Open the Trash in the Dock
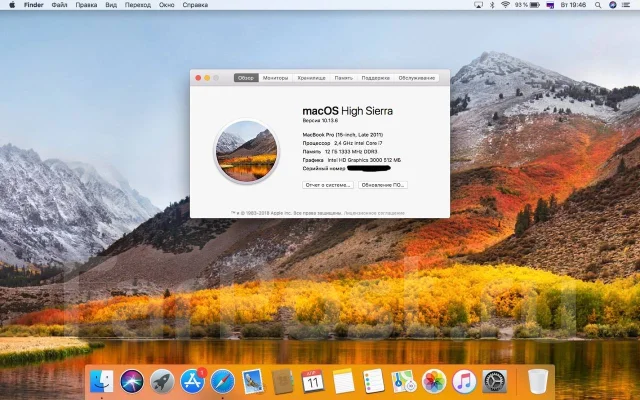640x400 pixels. pos(538,381)
